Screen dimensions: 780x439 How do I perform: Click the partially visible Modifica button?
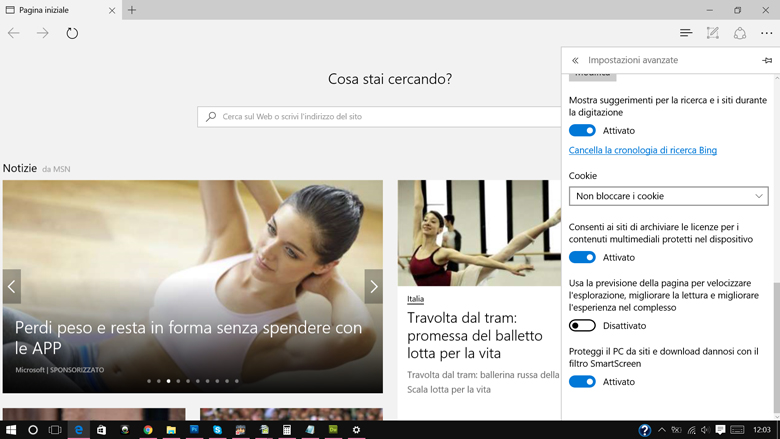pyautogui.click(x=592, y=77)
